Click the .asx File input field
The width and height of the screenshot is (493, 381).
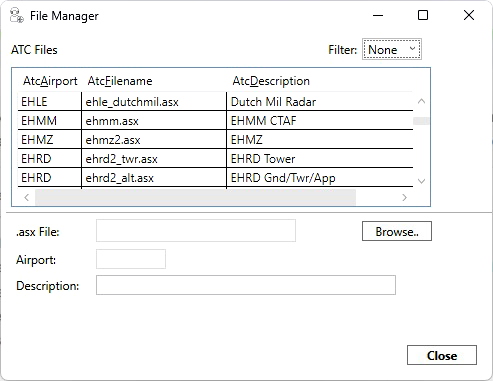click(x=196, y=230)
